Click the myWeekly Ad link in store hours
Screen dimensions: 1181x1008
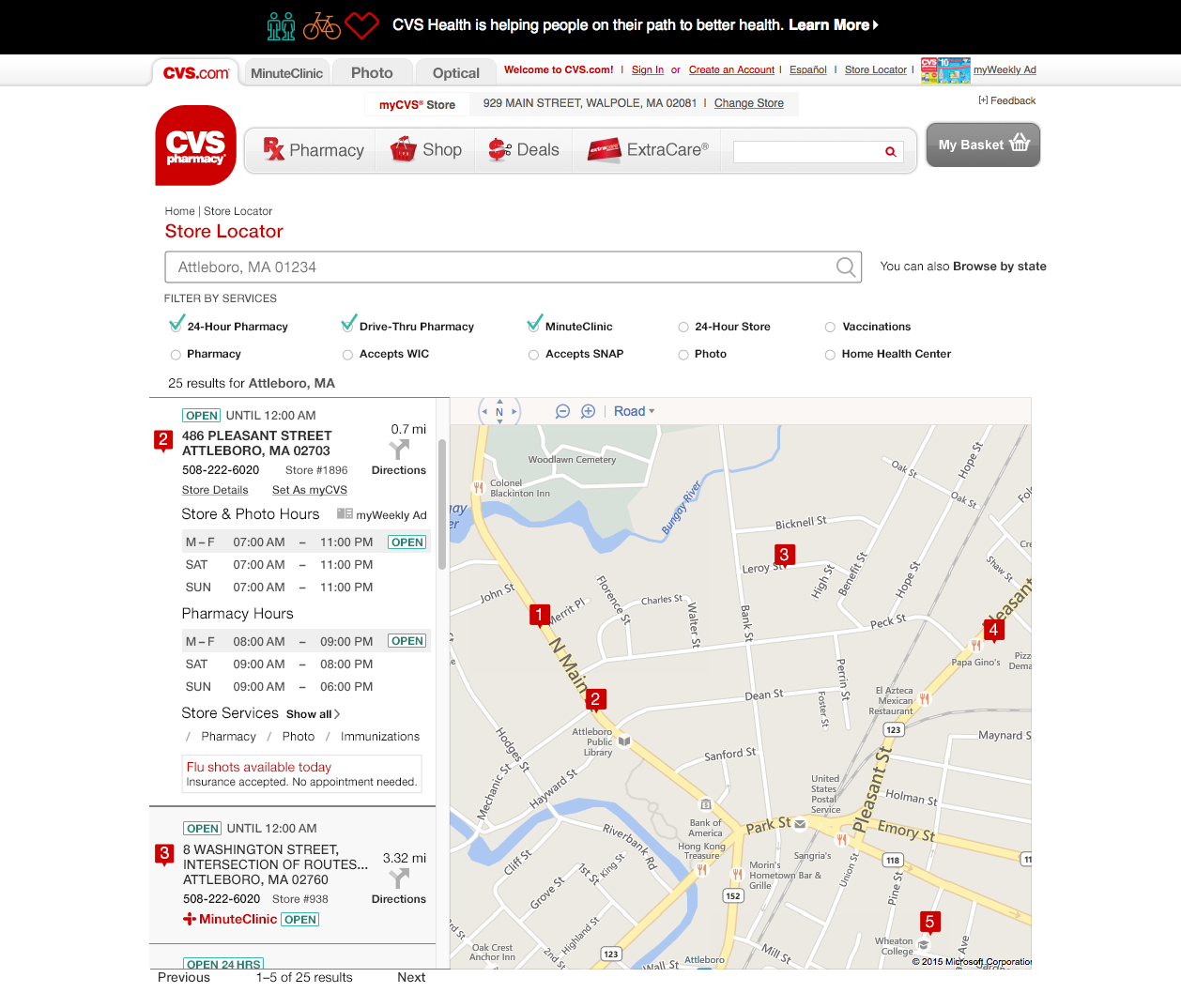(382, 514)
